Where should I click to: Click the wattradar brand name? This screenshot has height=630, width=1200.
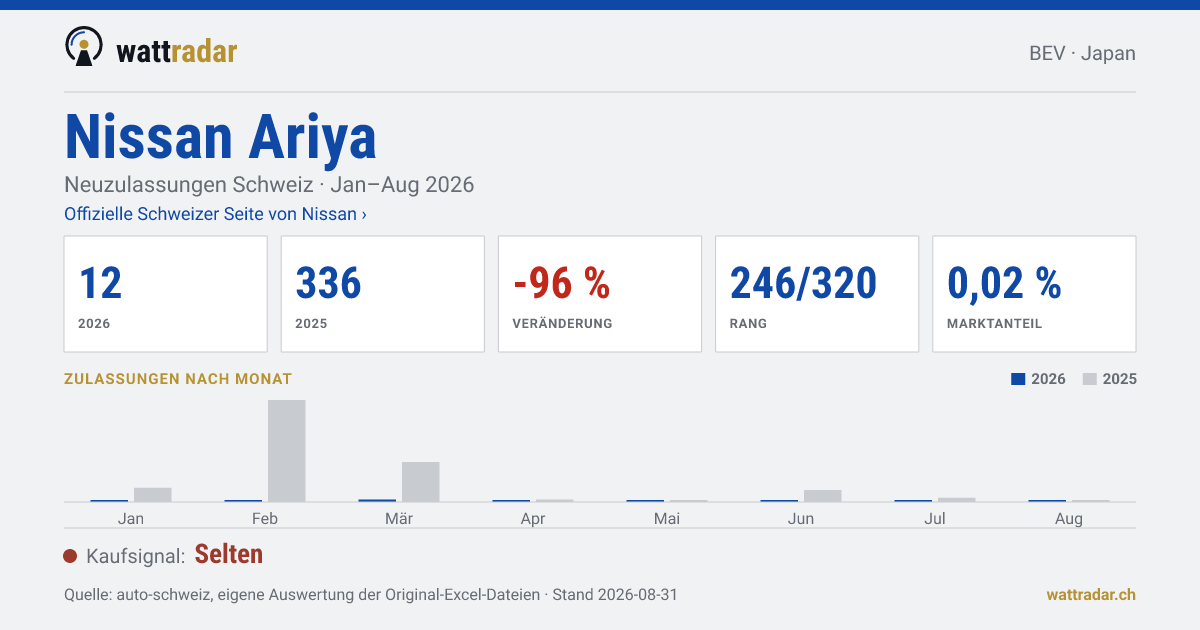pos(177,50)
